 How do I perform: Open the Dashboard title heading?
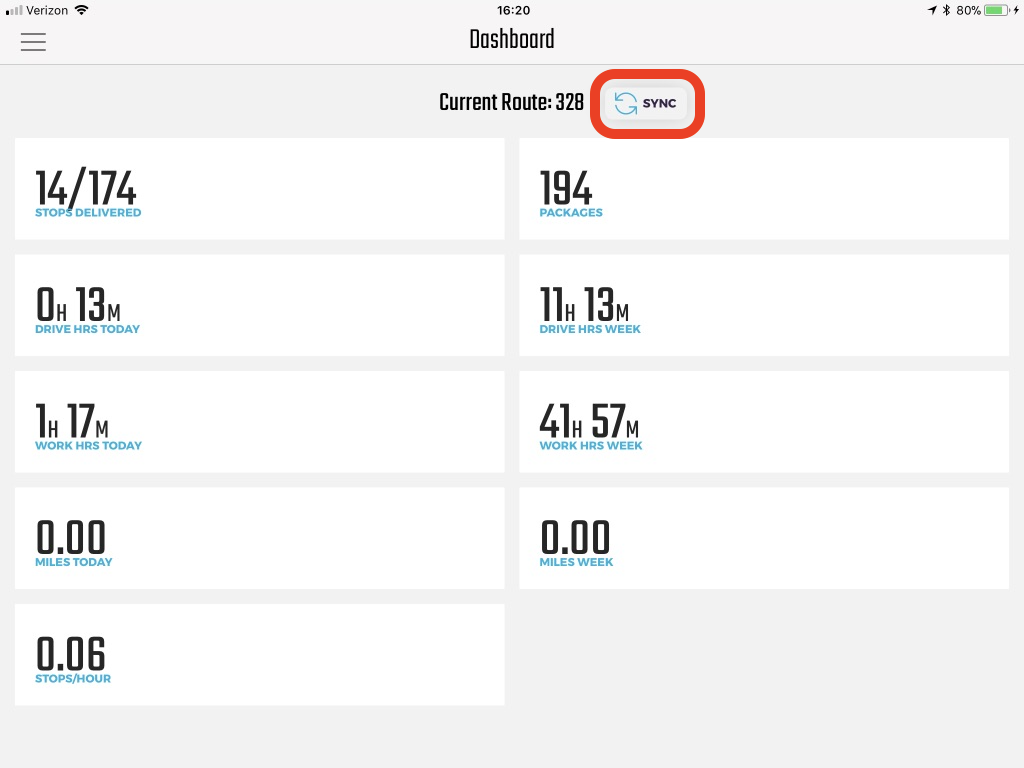point(512,40)
